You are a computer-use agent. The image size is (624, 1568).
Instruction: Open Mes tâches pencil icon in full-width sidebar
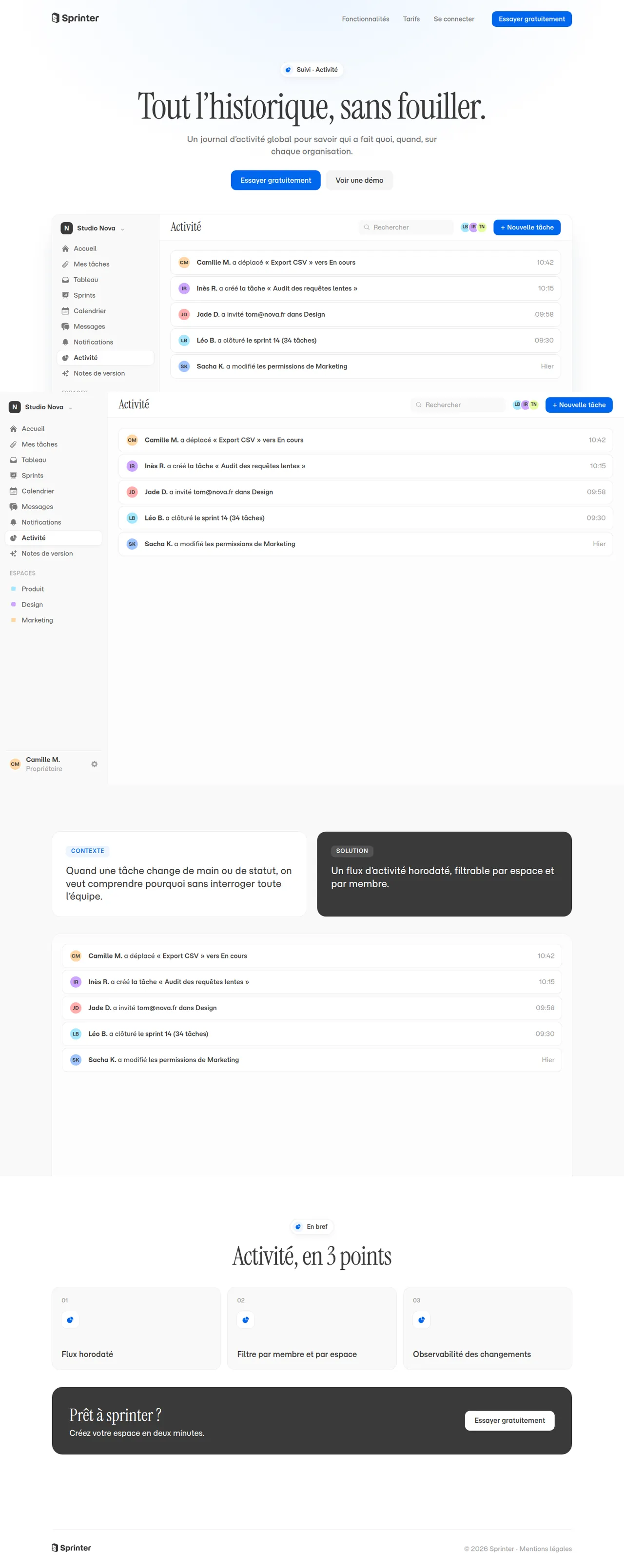coord(13,444)
